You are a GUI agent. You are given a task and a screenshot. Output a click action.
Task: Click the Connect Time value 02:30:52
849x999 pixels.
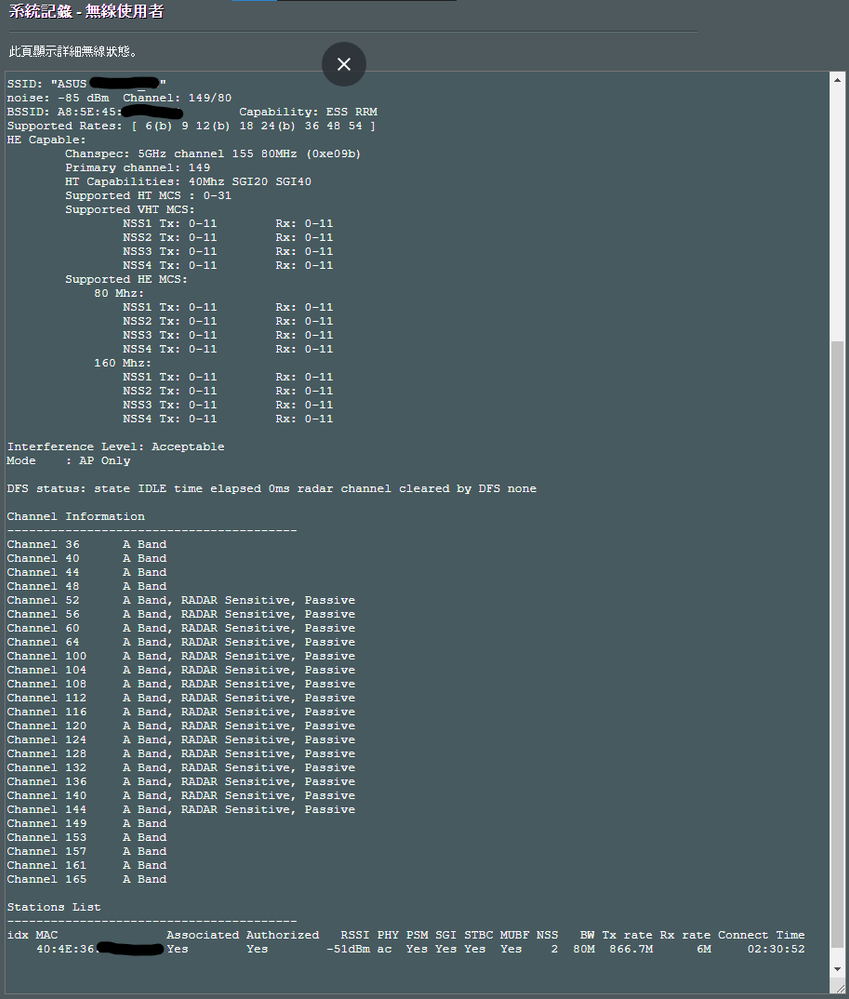(x=775, y=949)
